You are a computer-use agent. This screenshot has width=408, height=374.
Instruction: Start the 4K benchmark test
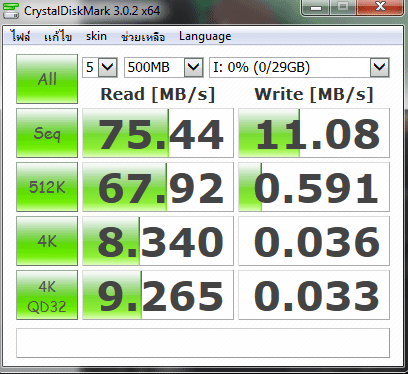(x=47, y=241)
